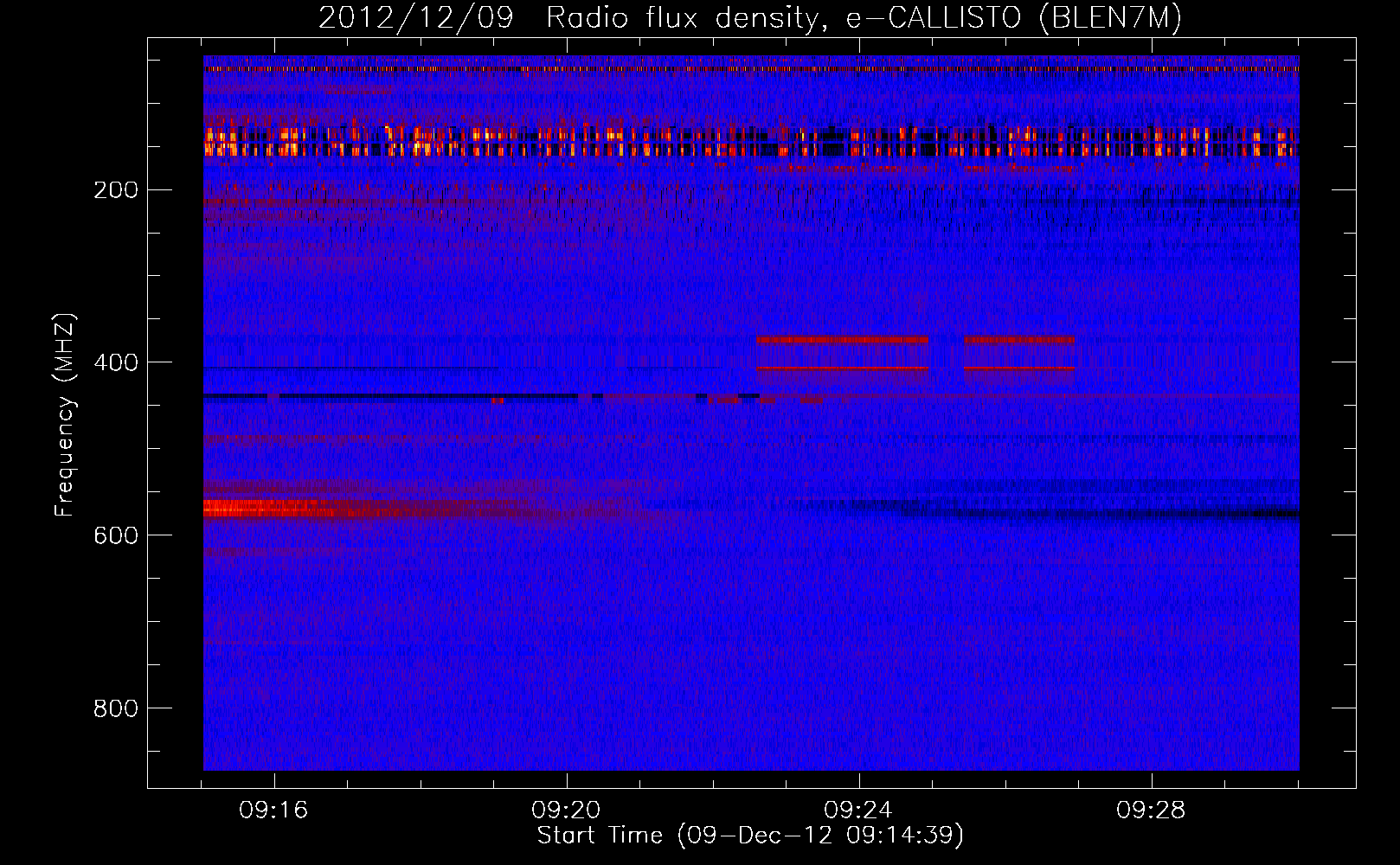Click the 200 frequency tick label

116,189
